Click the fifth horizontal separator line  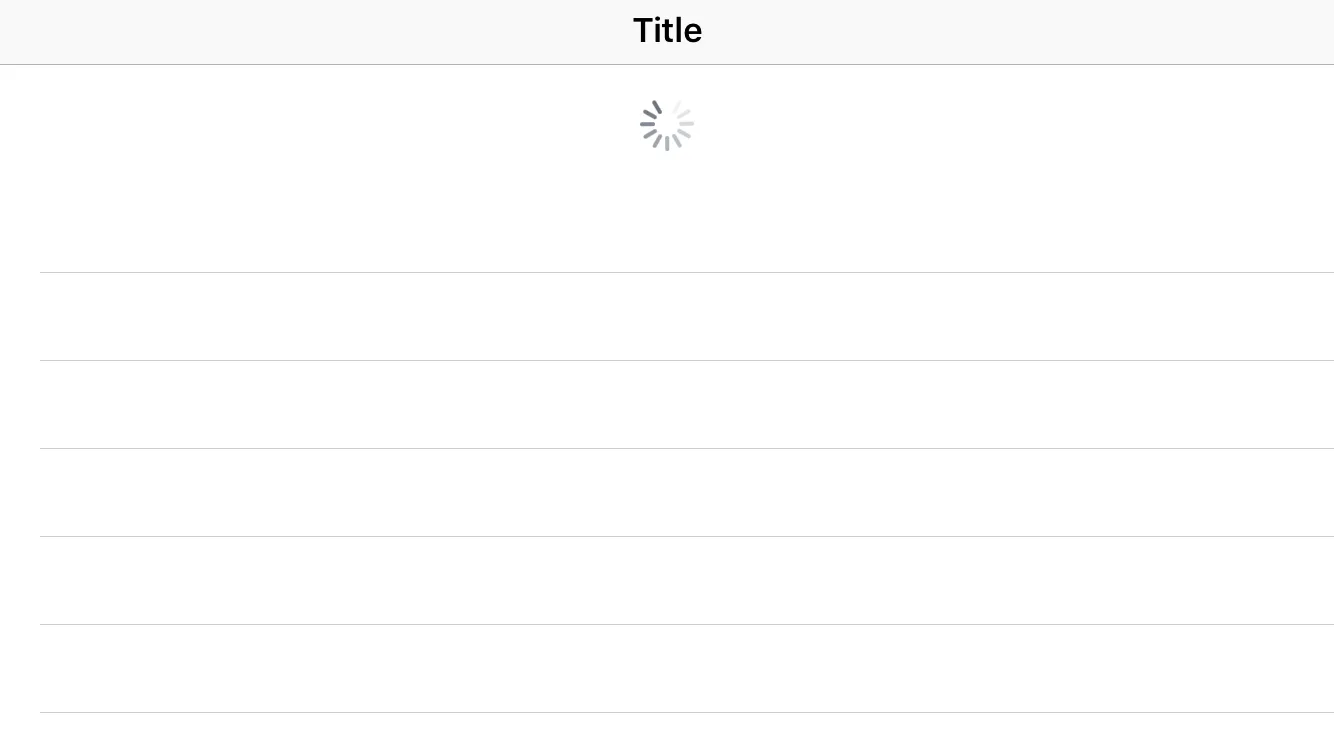coord(667,624)
